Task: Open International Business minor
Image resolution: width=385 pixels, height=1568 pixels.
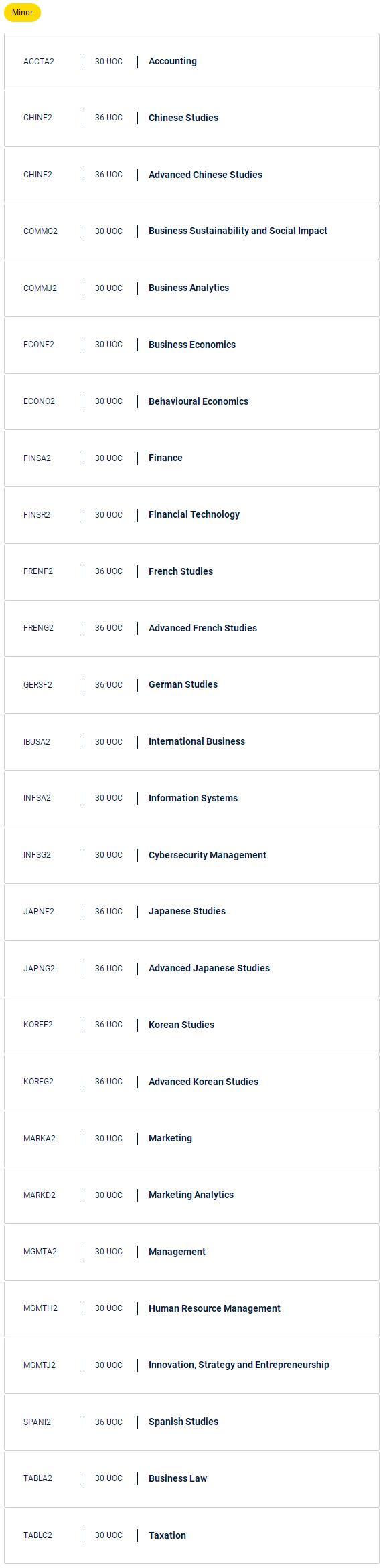Action: 191,742
